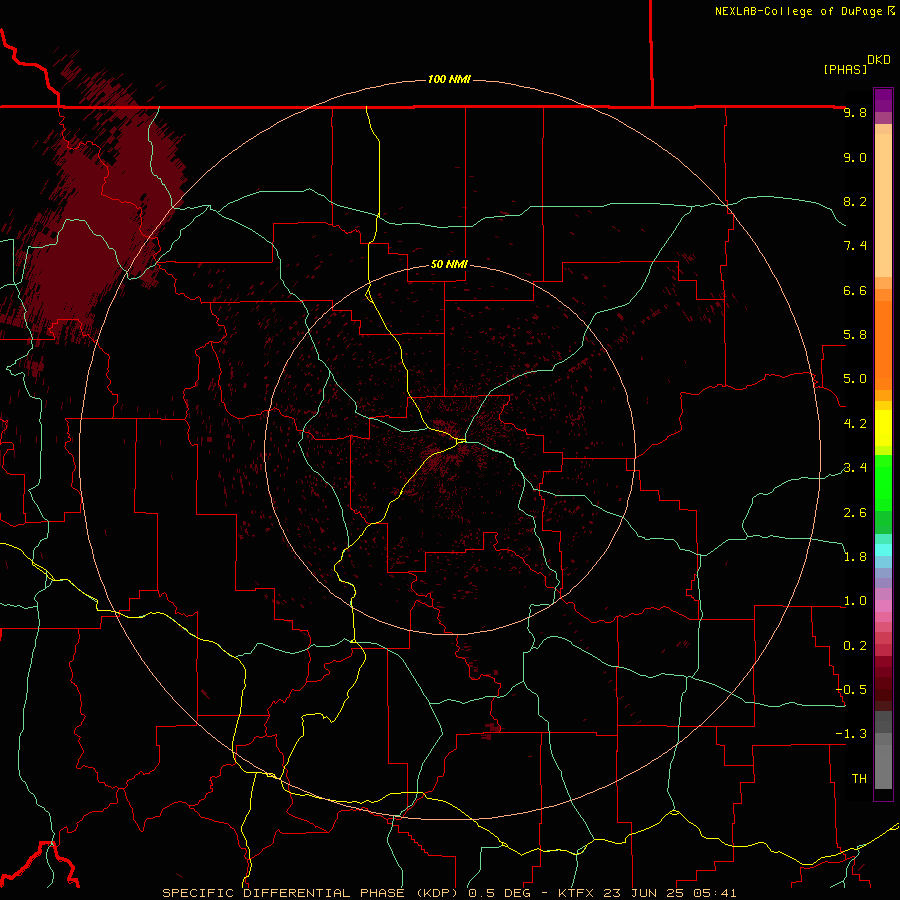Click the 2.6 value on the legend
The width and height of the screenshot is (900, 900).
point(855,513)
